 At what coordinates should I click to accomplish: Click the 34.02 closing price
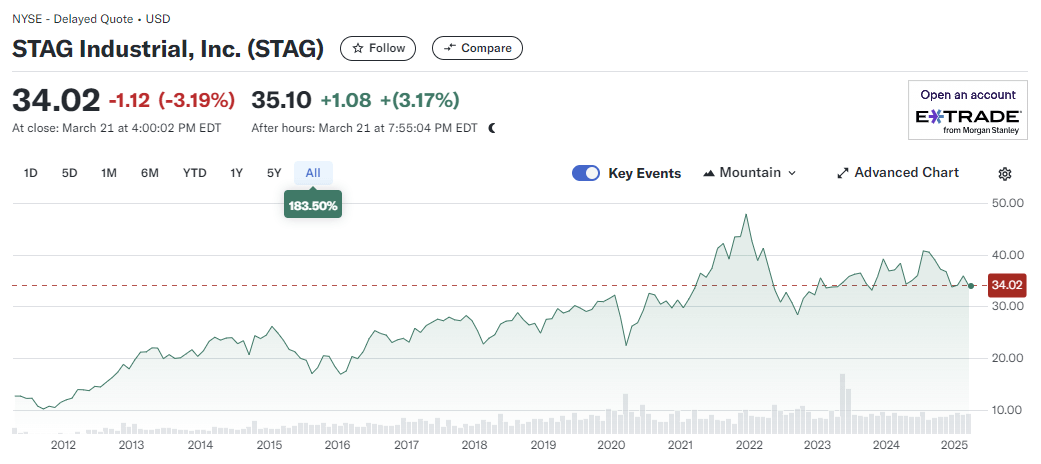(56, 100)
